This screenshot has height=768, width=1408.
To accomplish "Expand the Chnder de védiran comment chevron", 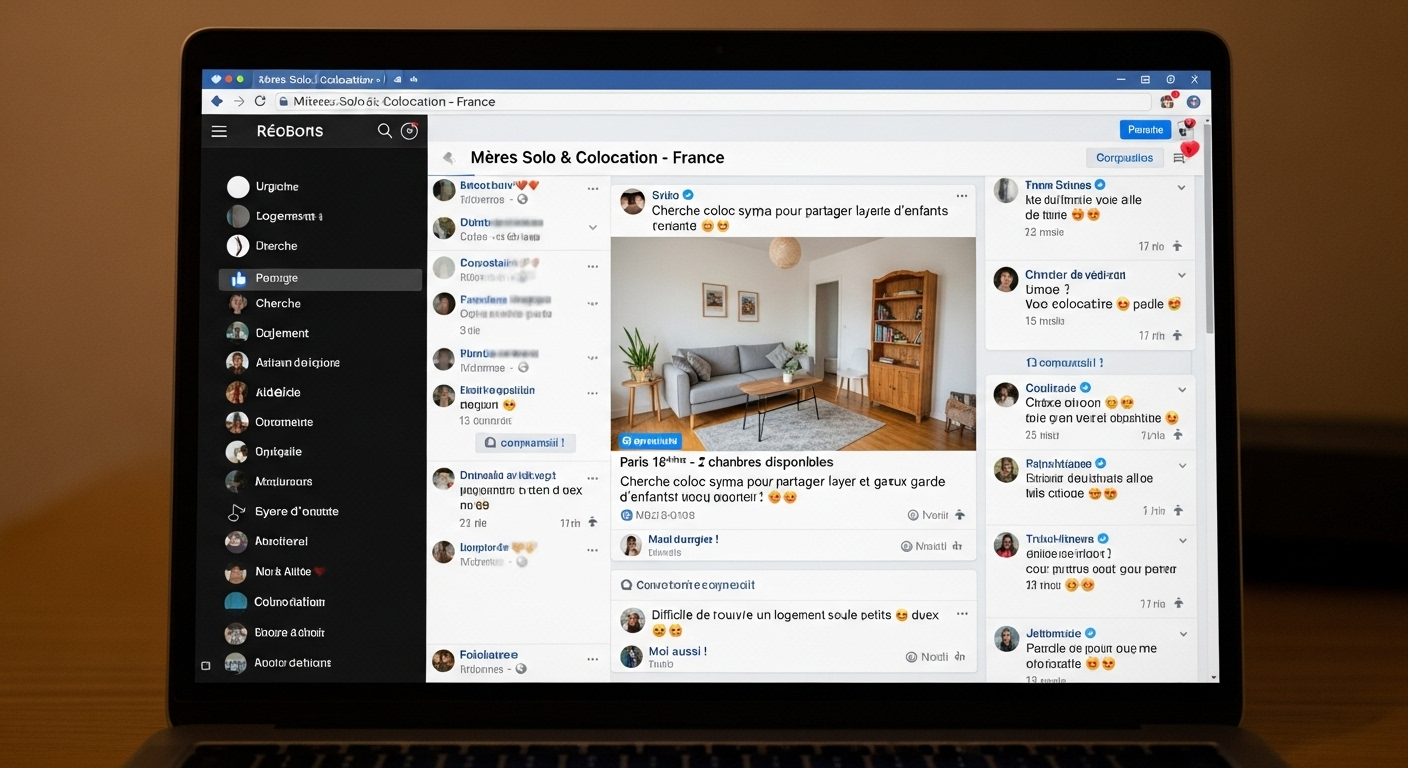I will (x=1181, y=275).
